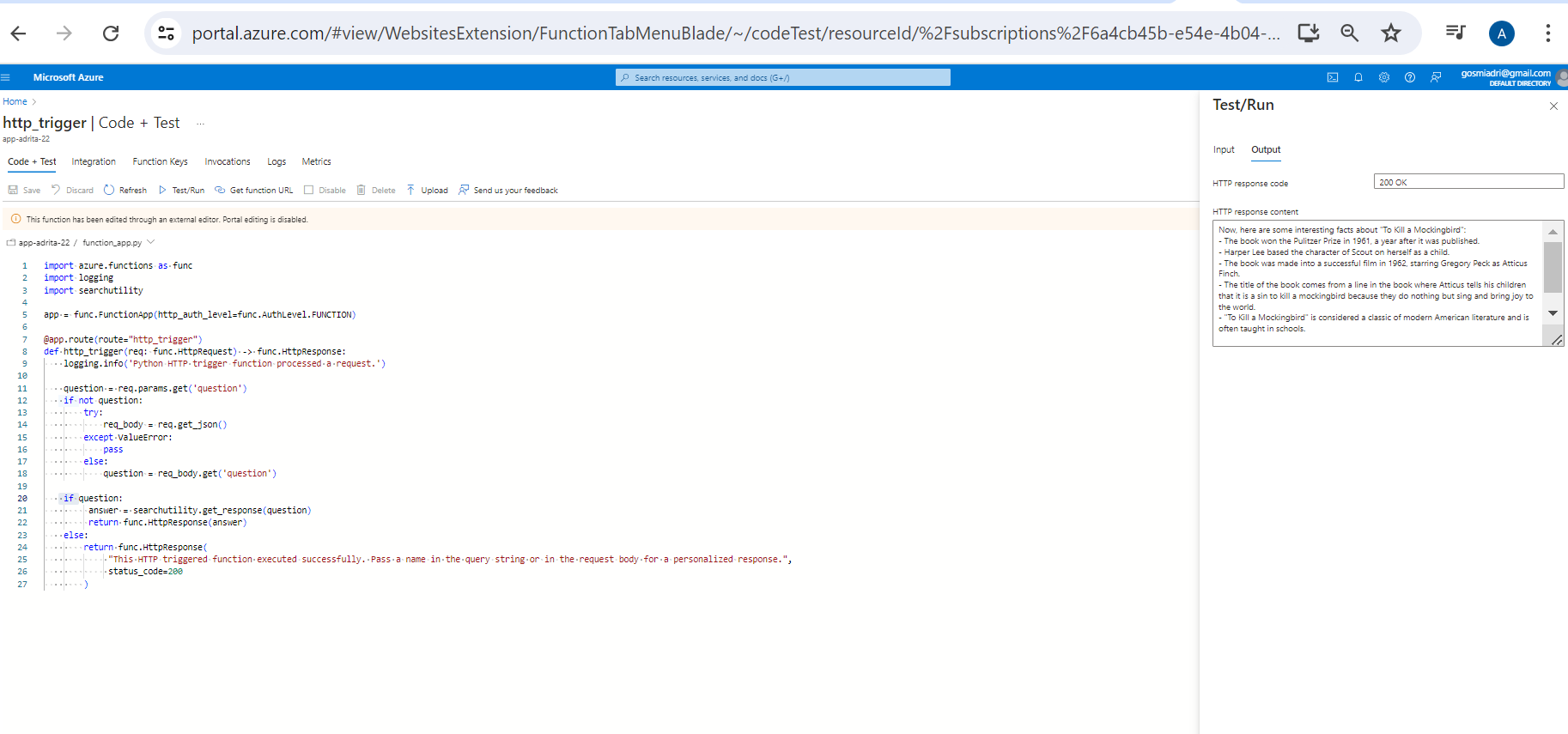The width and height of the screenshot is (1568, 734).
Task: Focus the Azure search resources box
Action: tap(783, 77)
